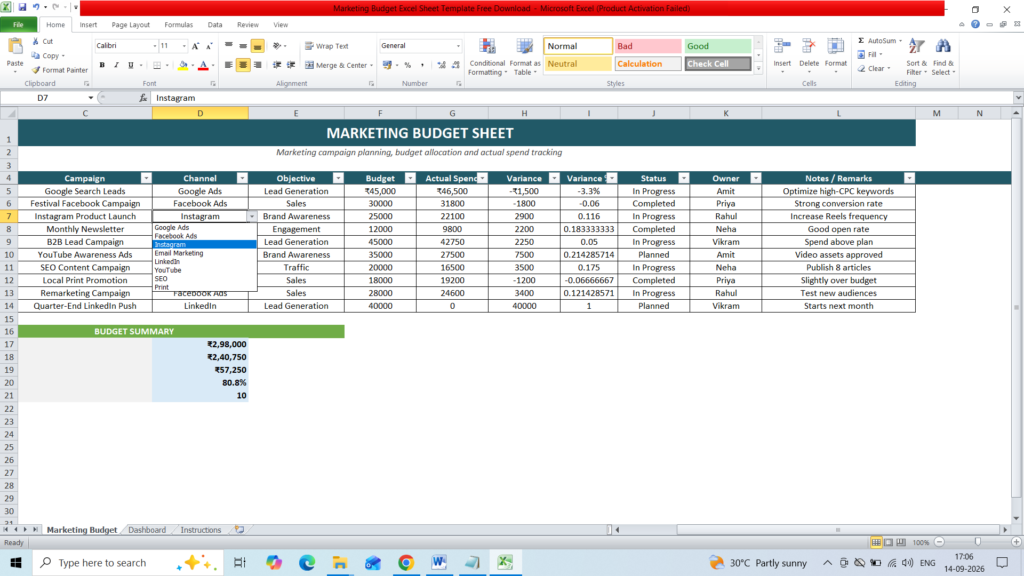Viewport: 1024px width, 576px height.
Task: Toggle Wrap Text
Action: point(327,46)
